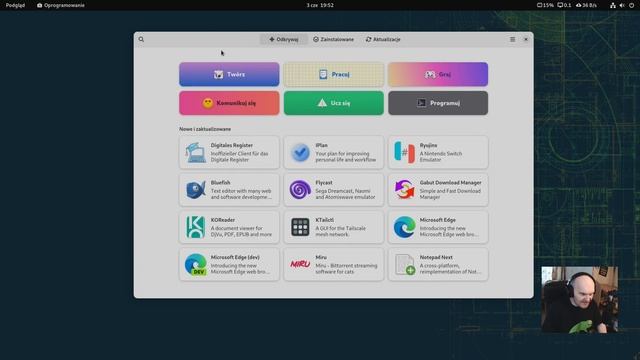This screenshot has height=360, width=640.
Task: Click the network icon in system tray
Action: (613, 5)
